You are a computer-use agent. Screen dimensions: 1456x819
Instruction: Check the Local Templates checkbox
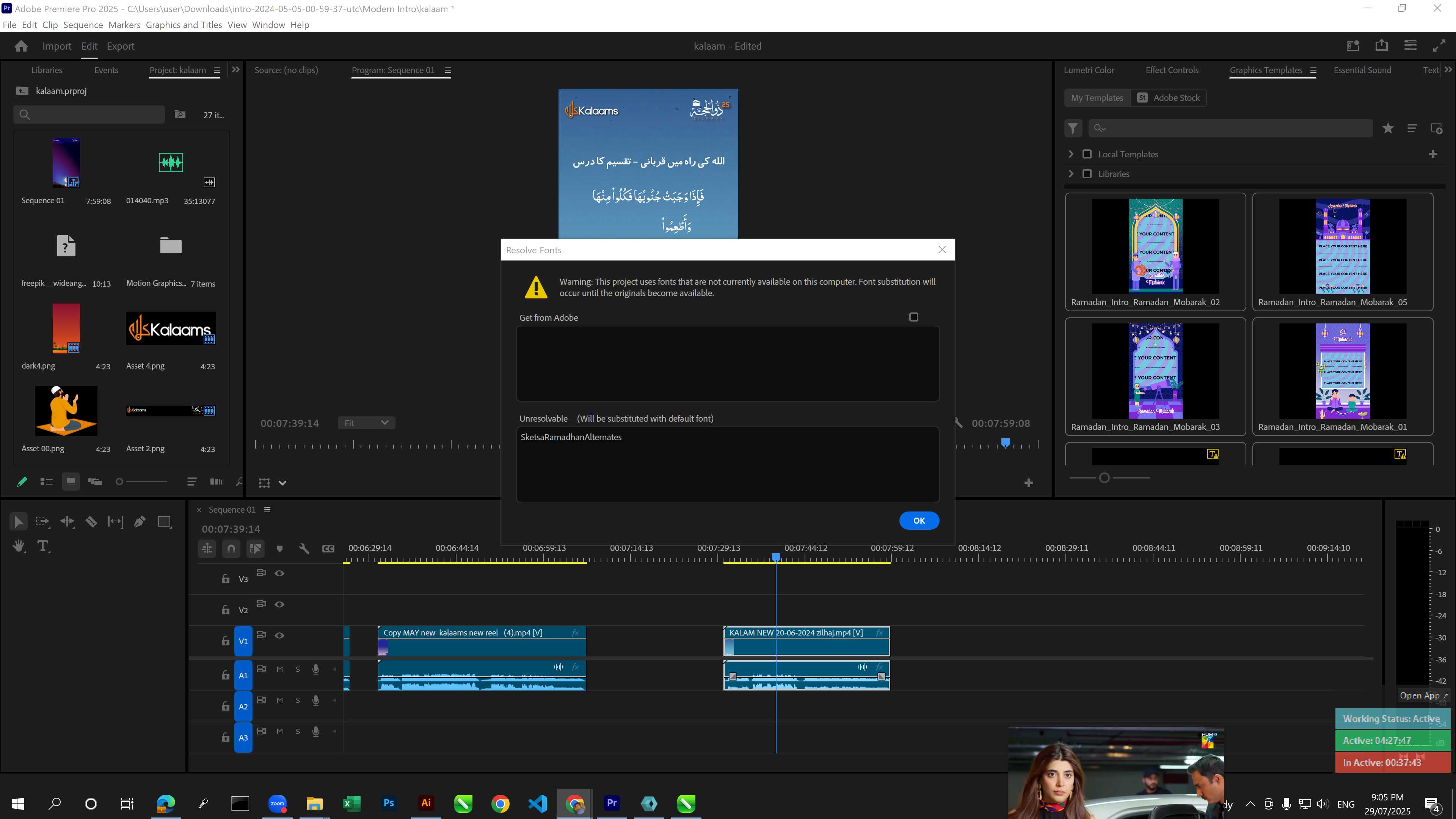click(x=1087, y=154)
